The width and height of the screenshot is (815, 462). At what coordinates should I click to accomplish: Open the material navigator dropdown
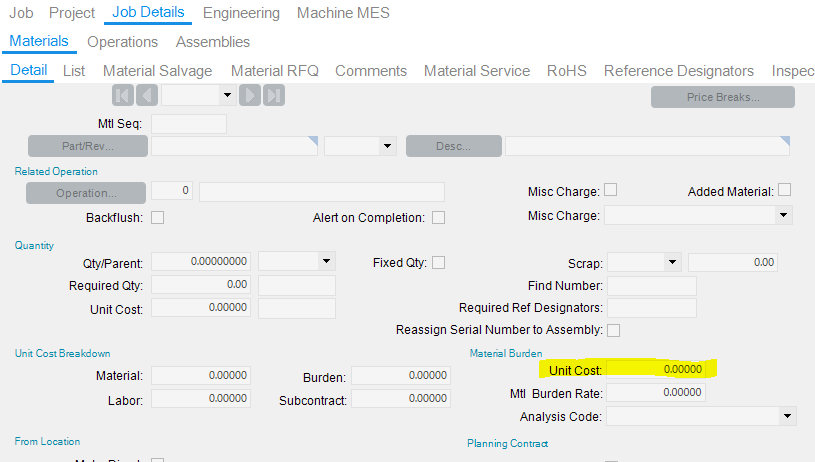click(x=227, y=95)
